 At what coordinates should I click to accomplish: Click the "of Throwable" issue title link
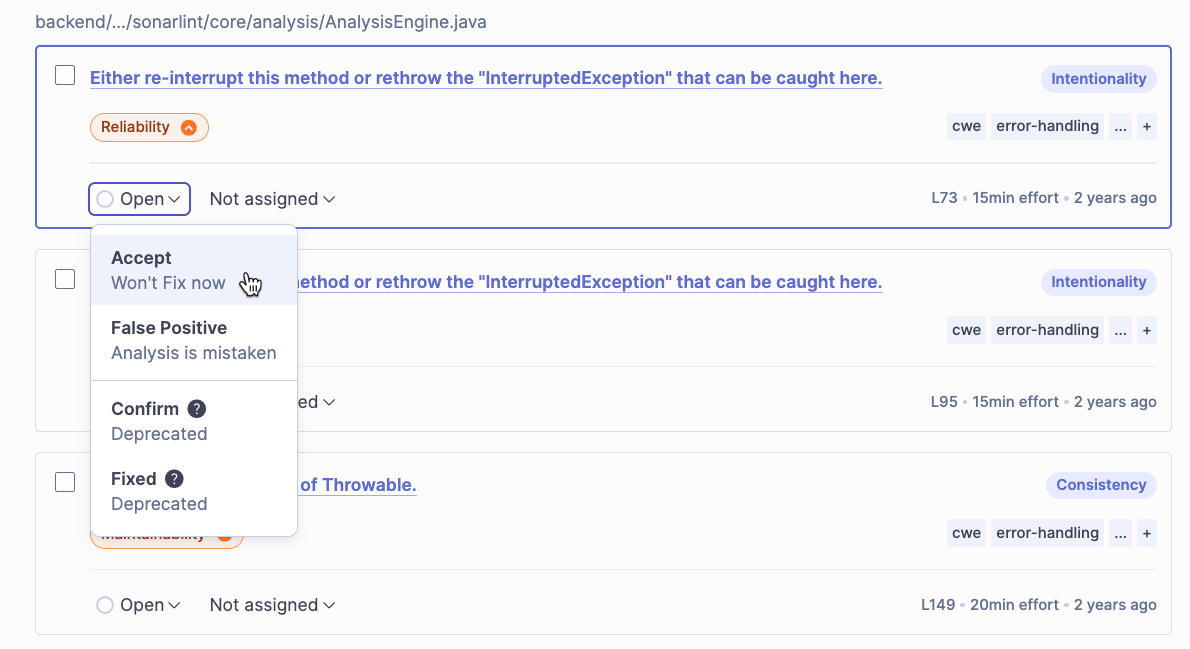pos(360,484)
